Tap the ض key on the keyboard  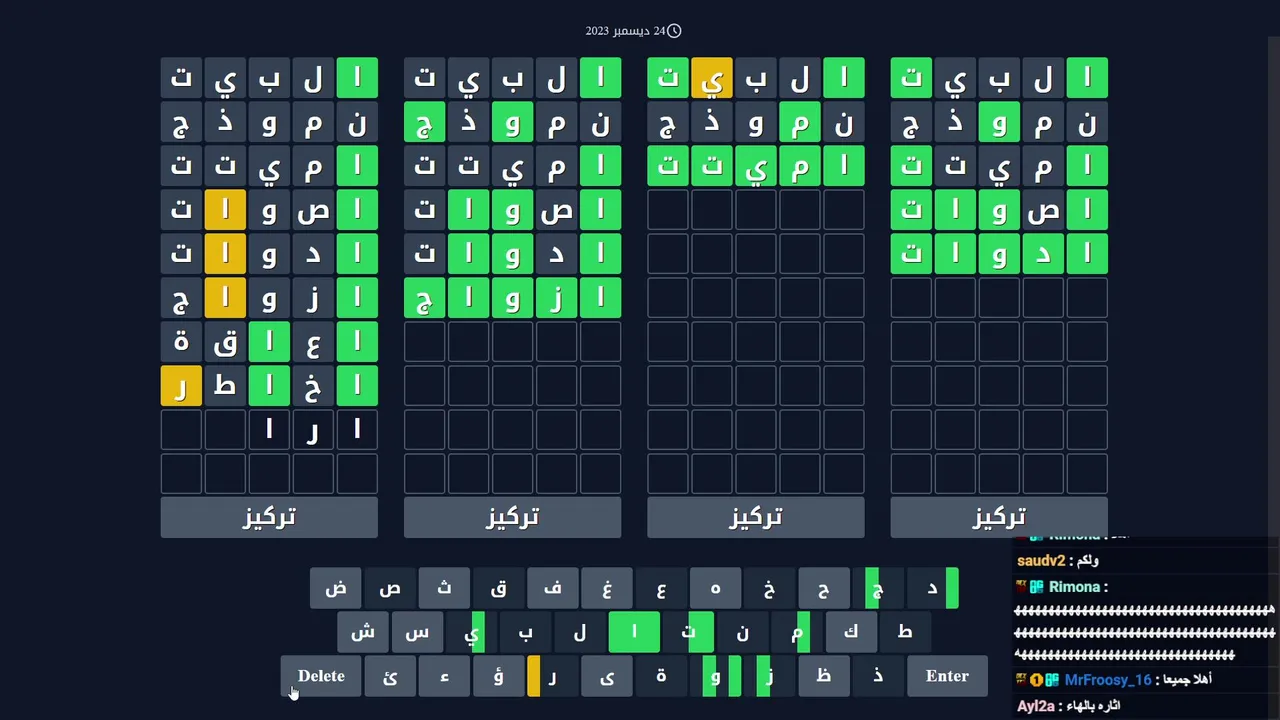point(336,588)
